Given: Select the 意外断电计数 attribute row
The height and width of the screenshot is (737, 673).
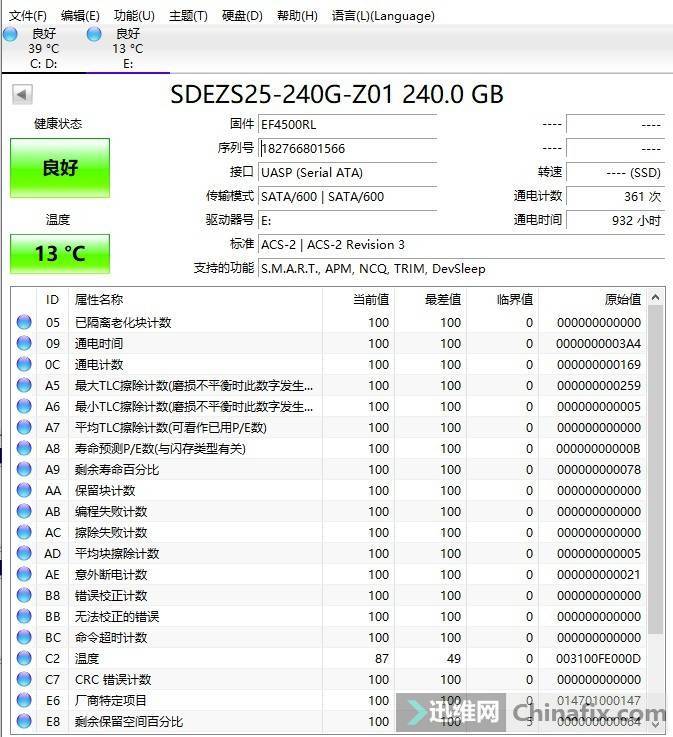Looking at the screenshot, I should (x=329, y=574).
